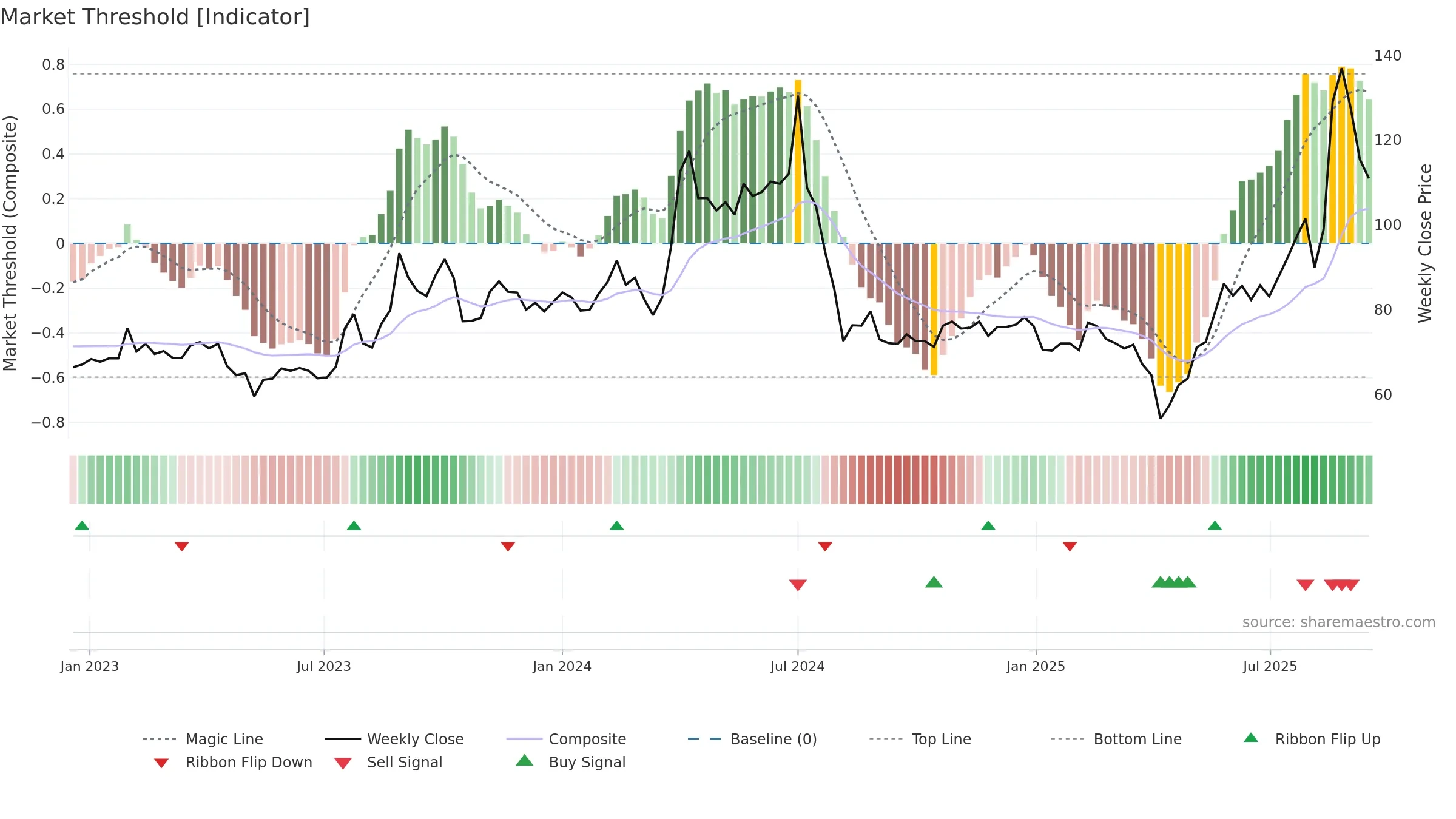Click the Jul 2025 x-axis label
Screen dimensions: 1456x819
coord(1270,666)
